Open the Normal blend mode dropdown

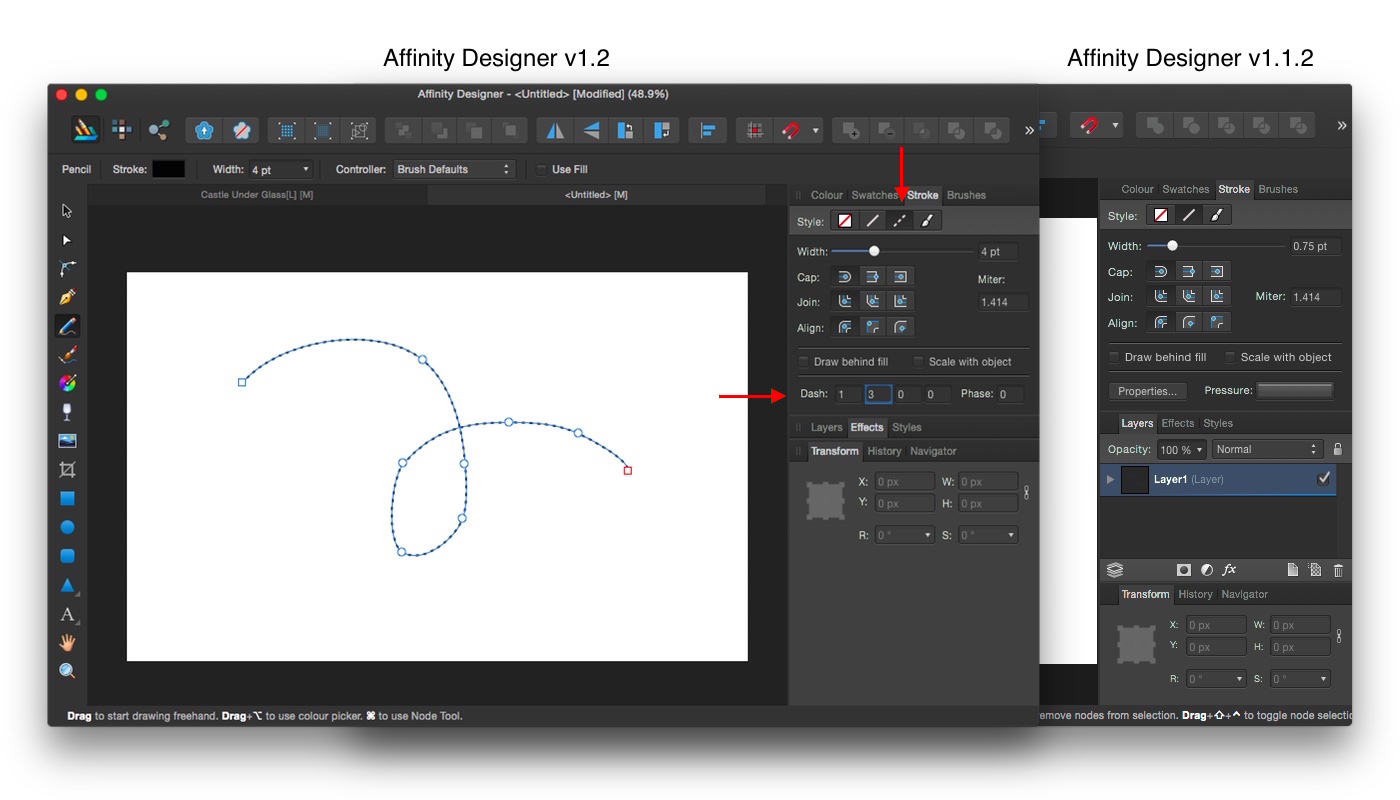(x=1268, y=450)
